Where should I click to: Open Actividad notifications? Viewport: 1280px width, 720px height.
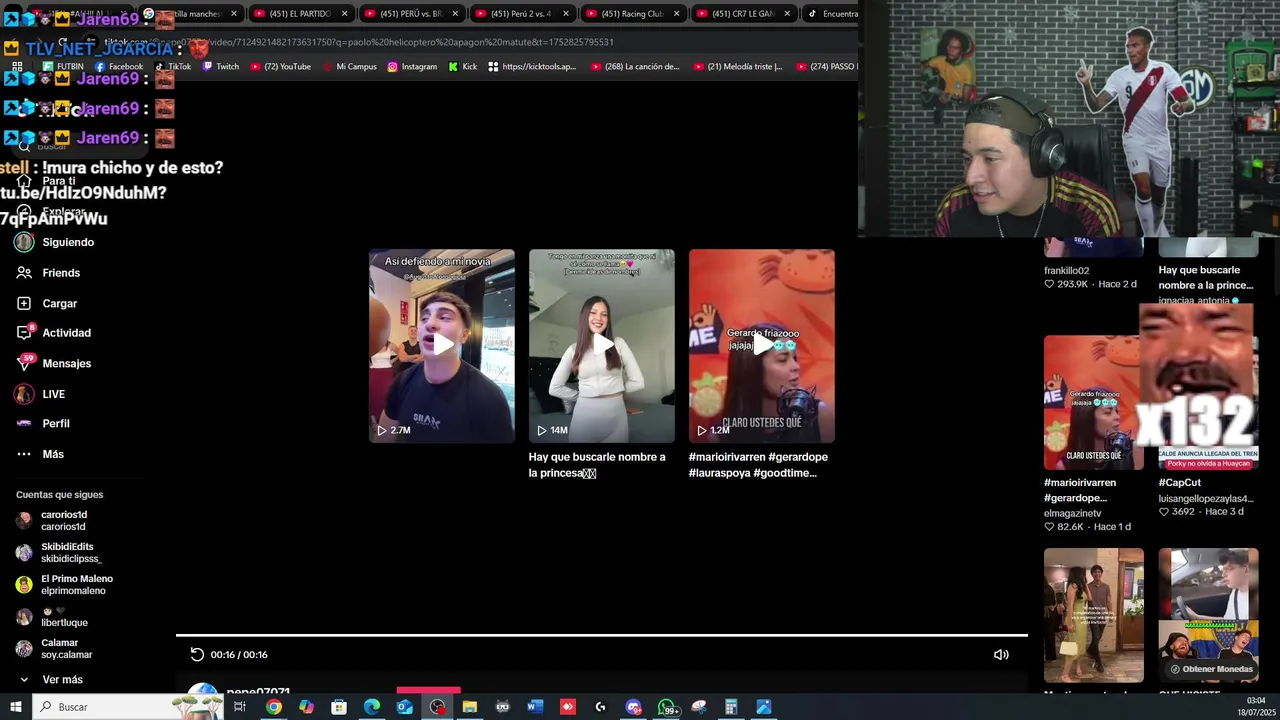tap(66, 333)
